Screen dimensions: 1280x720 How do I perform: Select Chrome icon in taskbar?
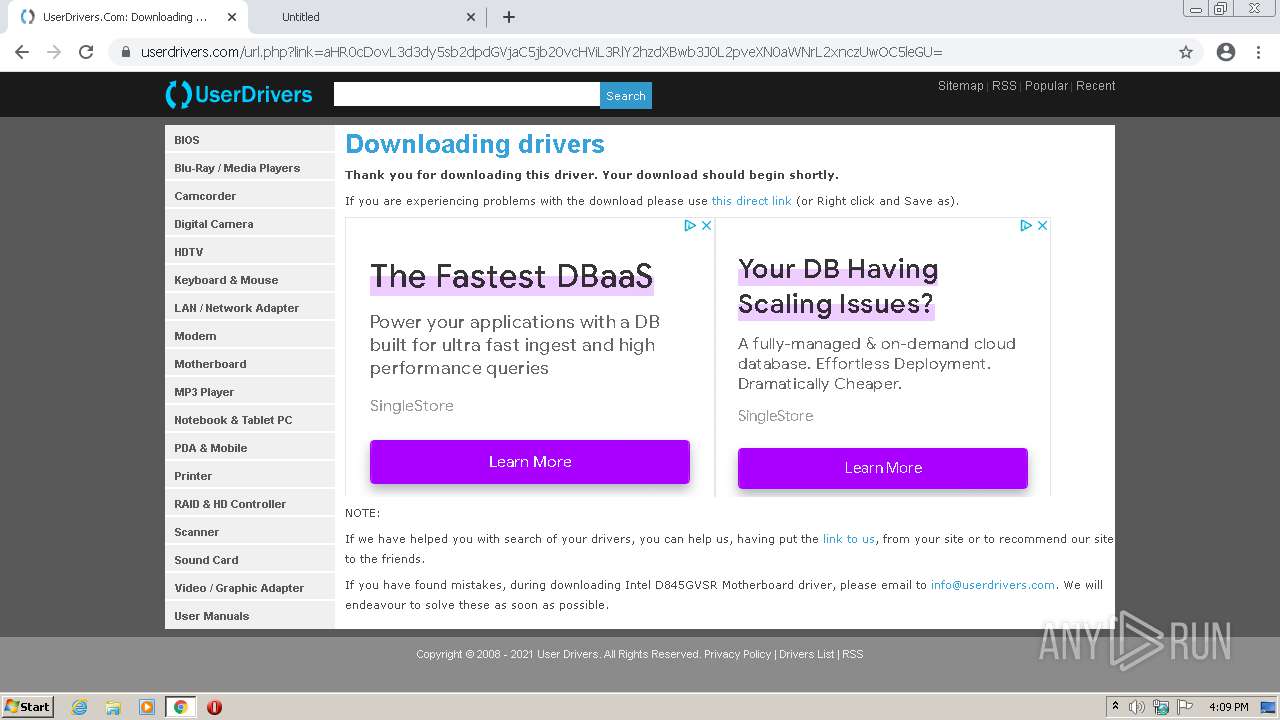coord(180,707)
